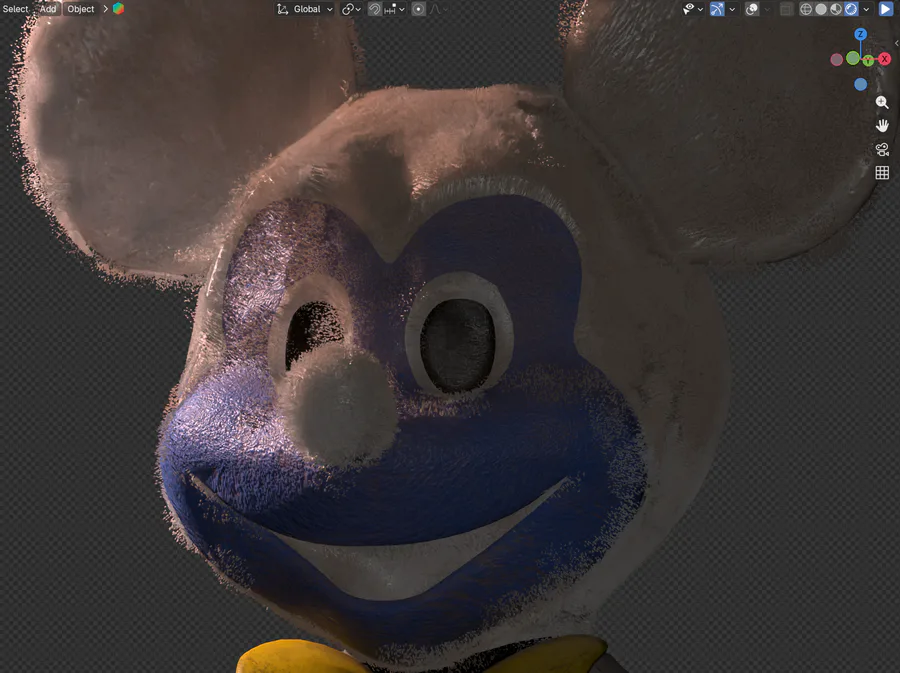Screen dimensions: 900x673
Task: Open the Object menu
Action: [x=81, y=9]
